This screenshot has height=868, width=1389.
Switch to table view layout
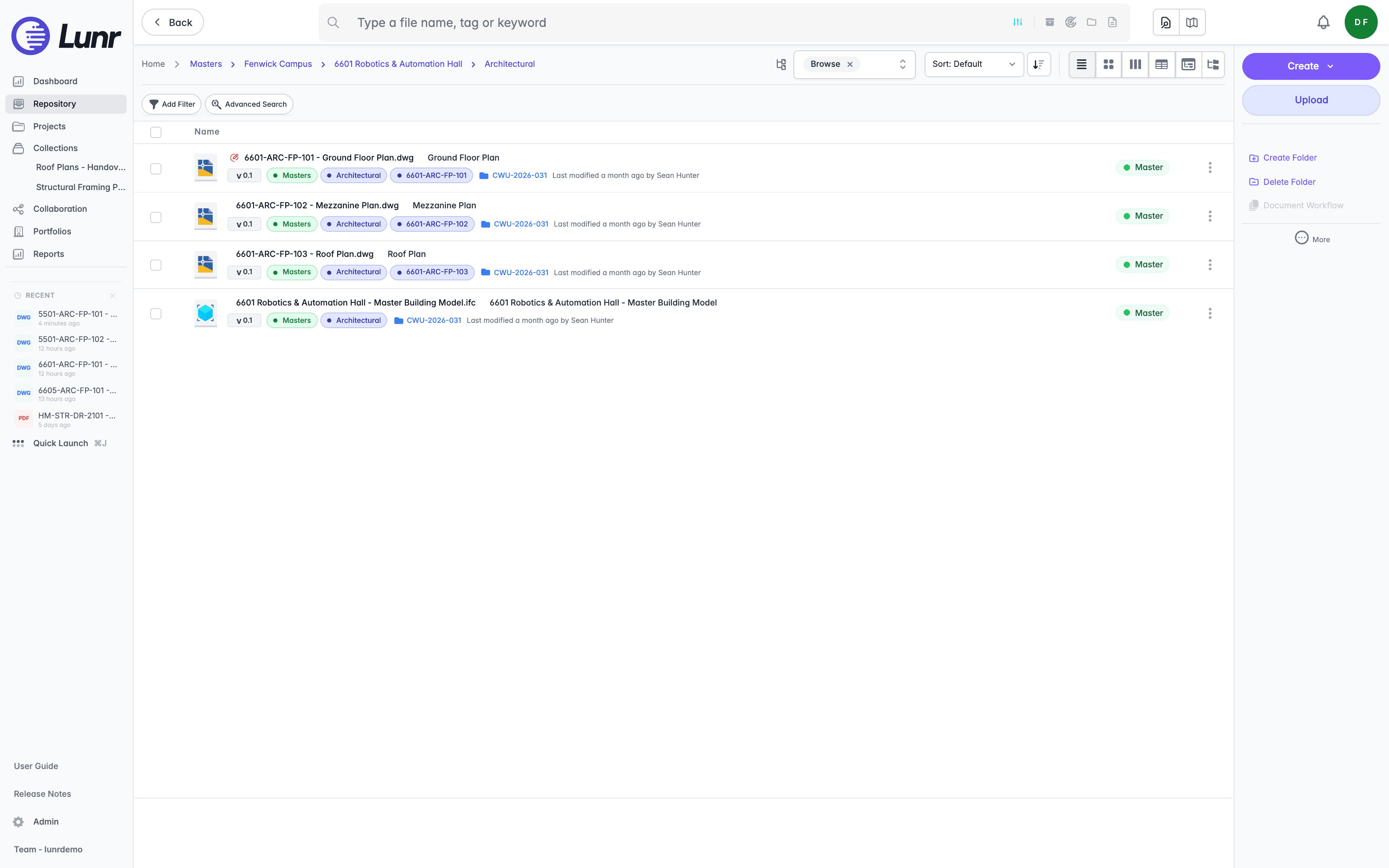(1162, 64)
